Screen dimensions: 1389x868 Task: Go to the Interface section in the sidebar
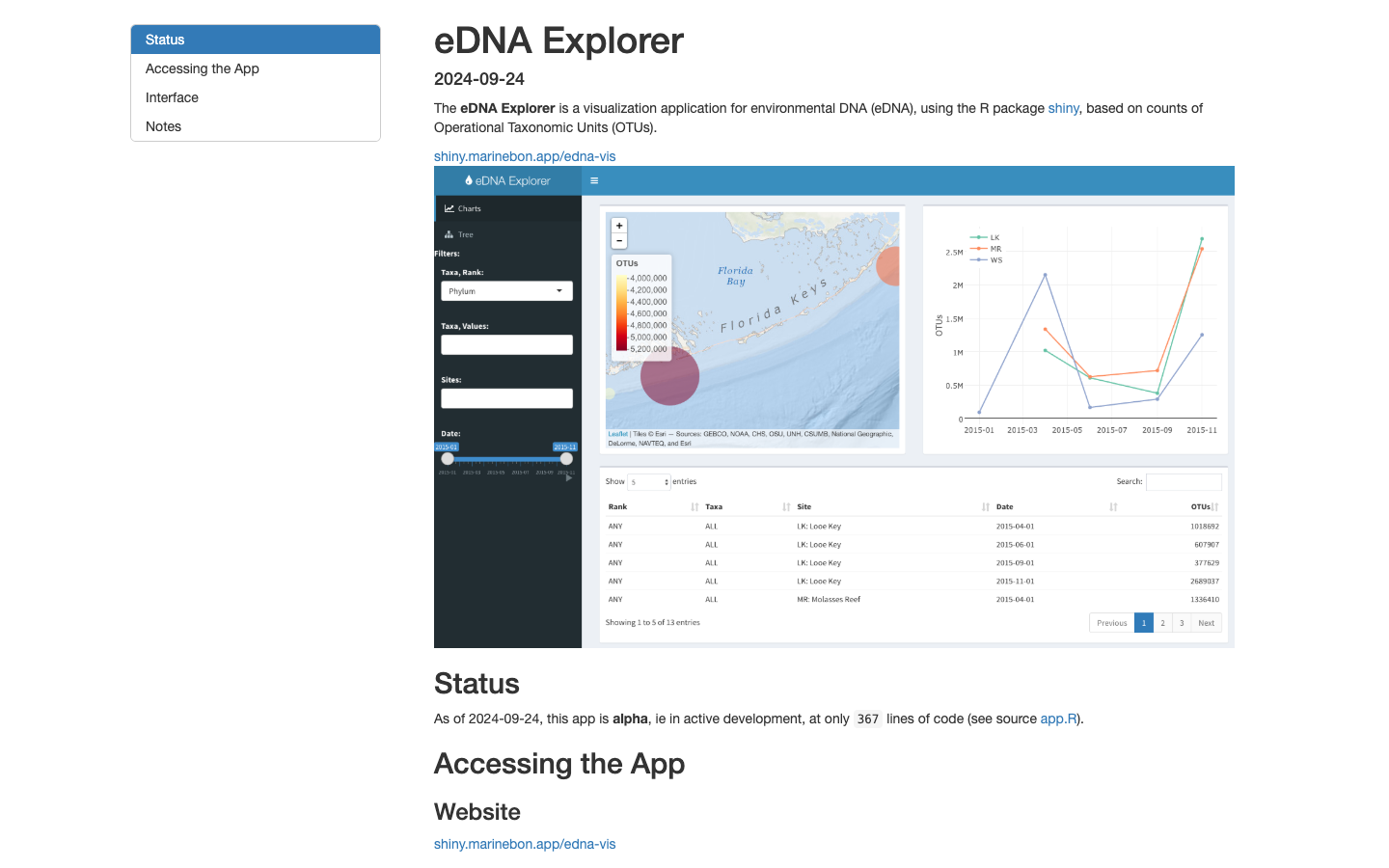[256, 97]
